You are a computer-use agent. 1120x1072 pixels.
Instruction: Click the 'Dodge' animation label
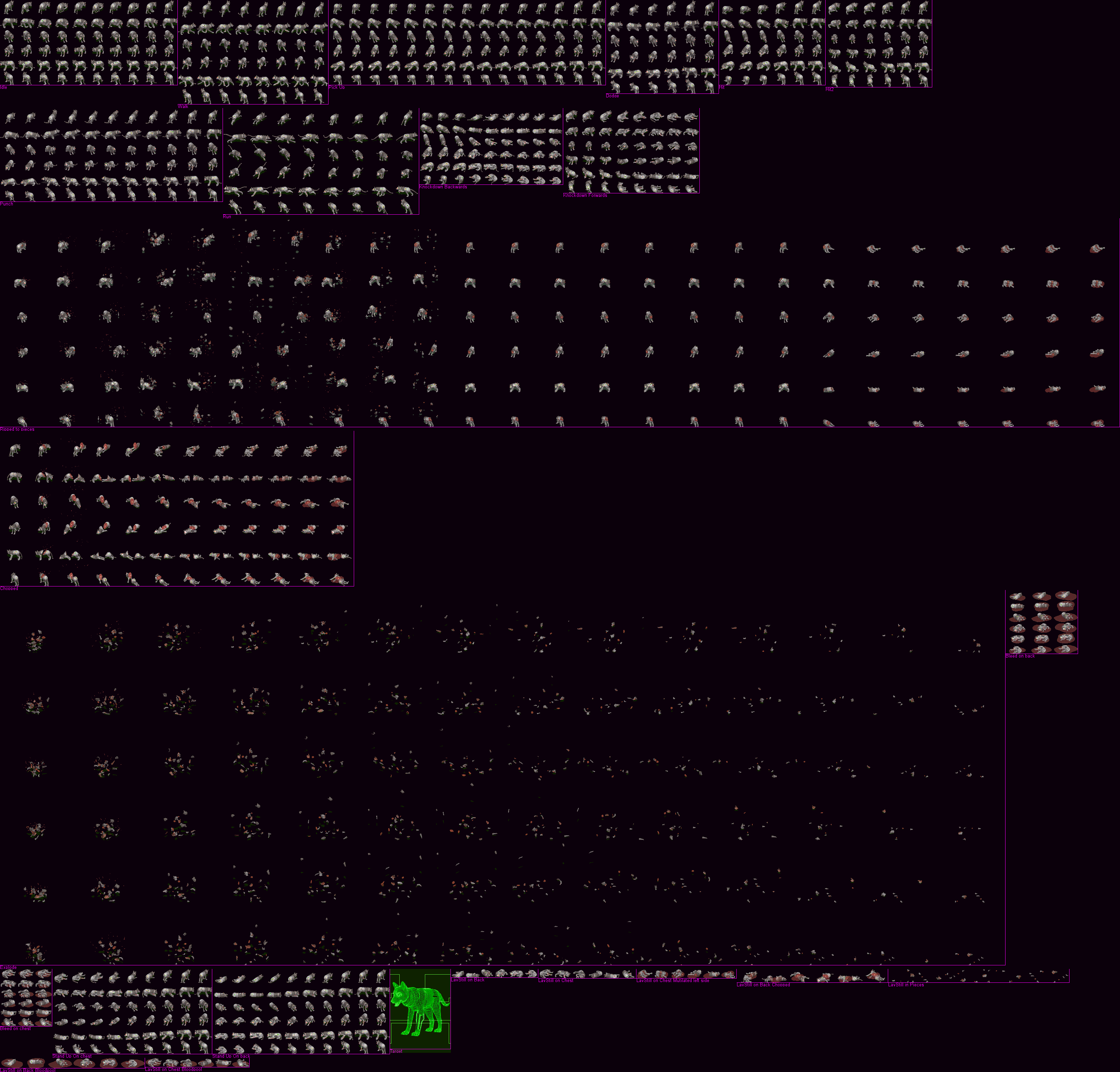point(612,96)
